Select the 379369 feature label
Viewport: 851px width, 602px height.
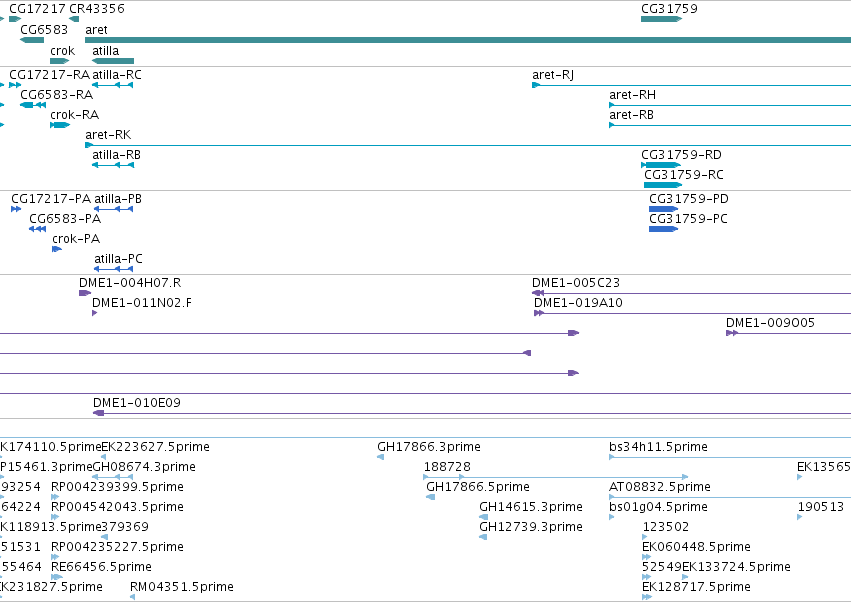[x=125, y=528]
